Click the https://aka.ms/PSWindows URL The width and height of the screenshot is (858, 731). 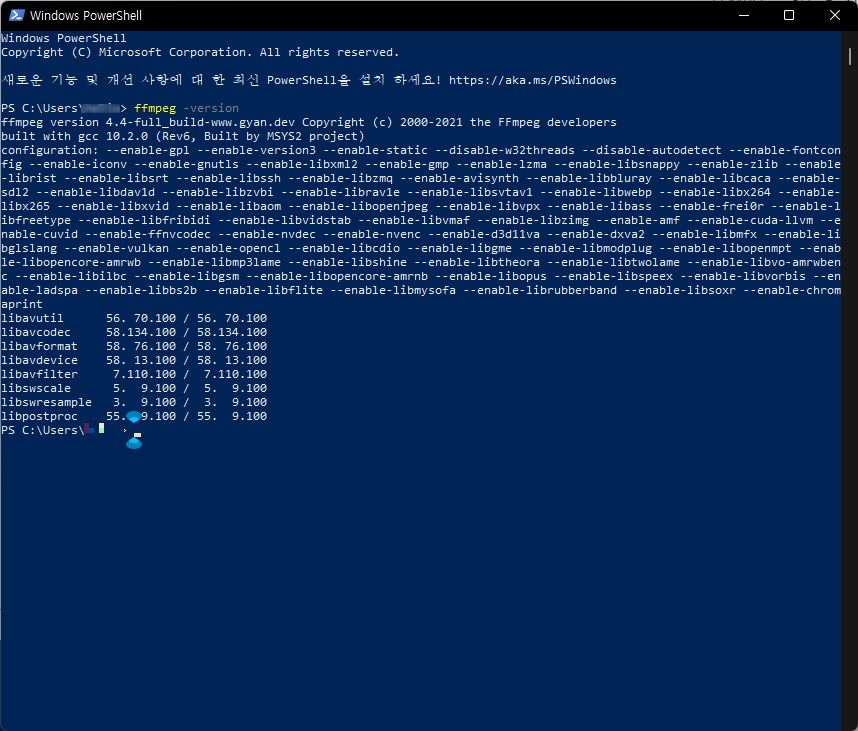(532, 80)
